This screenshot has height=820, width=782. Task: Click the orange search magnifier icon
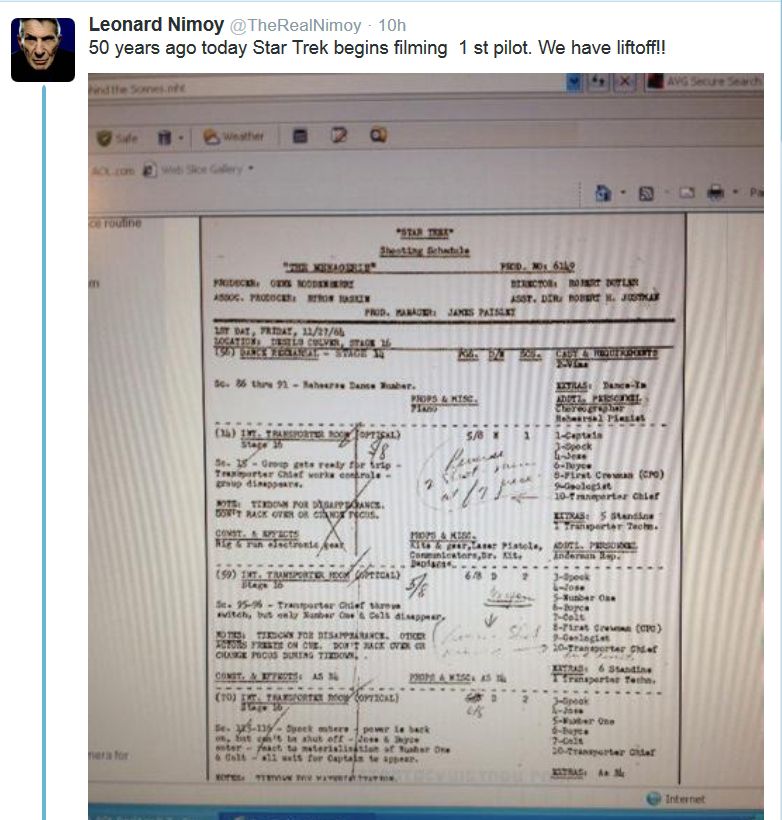[x=378, y=135]
